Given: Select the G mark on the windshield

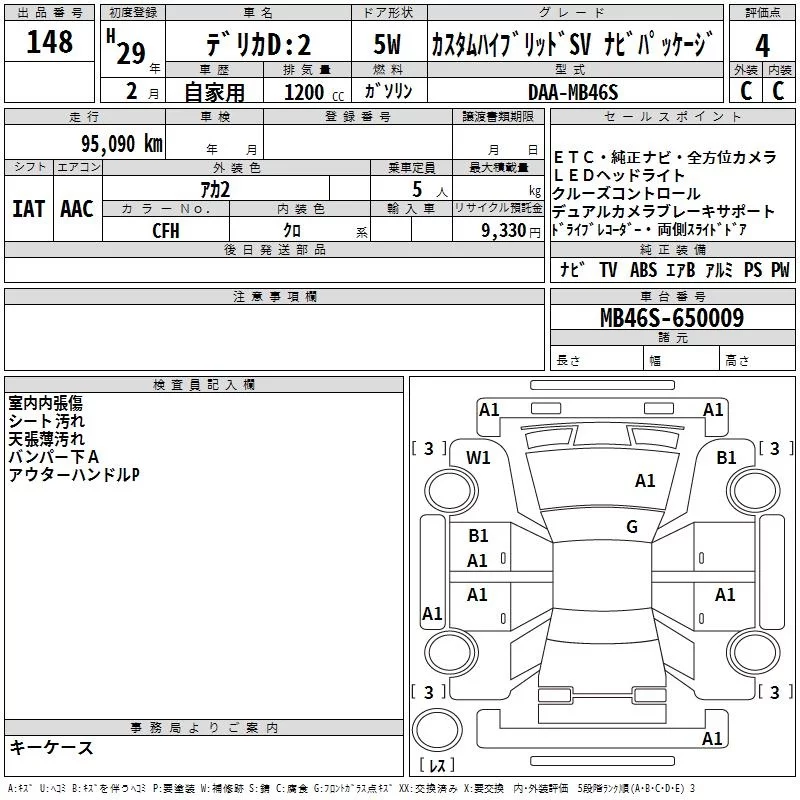Looking at the screenshot, I should pyautogui.click(x=632, y=527).
